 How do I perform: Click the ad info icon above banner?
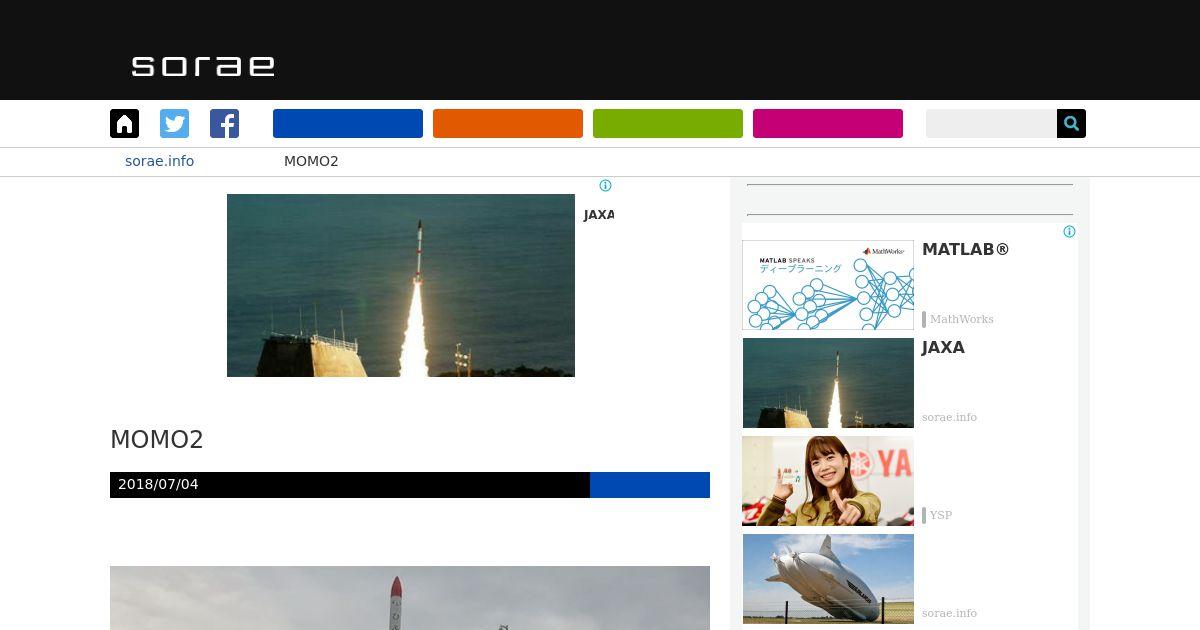(605, 185)
